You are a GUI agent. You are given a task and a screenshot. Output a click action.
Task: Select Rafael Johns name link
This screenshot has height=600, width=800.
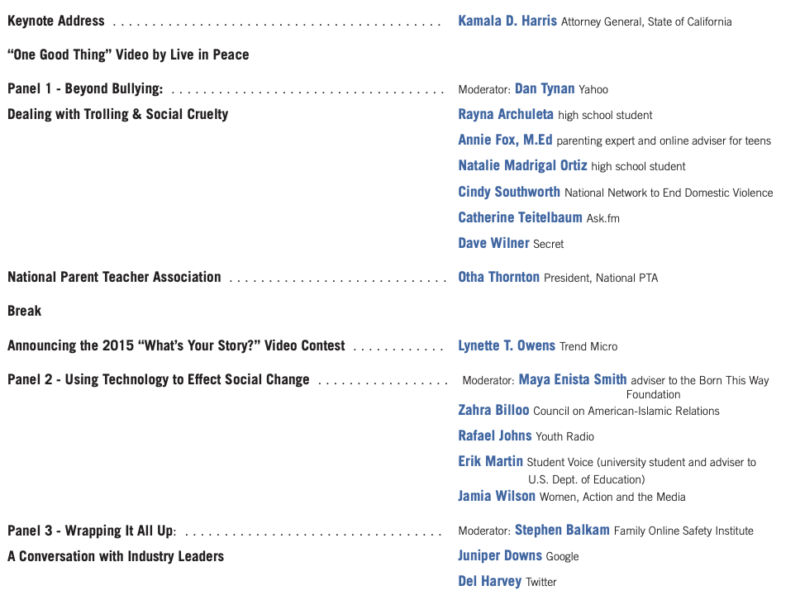tap(495, 436)
